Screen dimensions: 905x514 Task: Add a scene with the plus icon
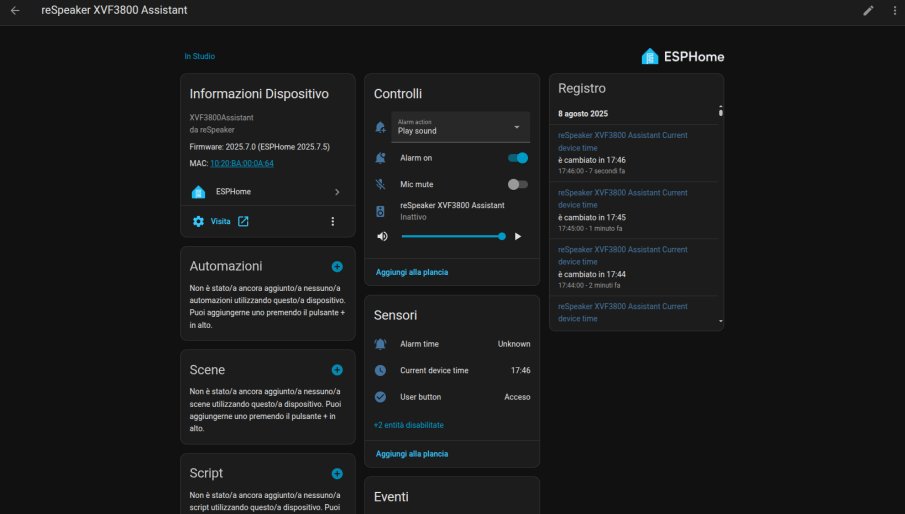point(337,370)
